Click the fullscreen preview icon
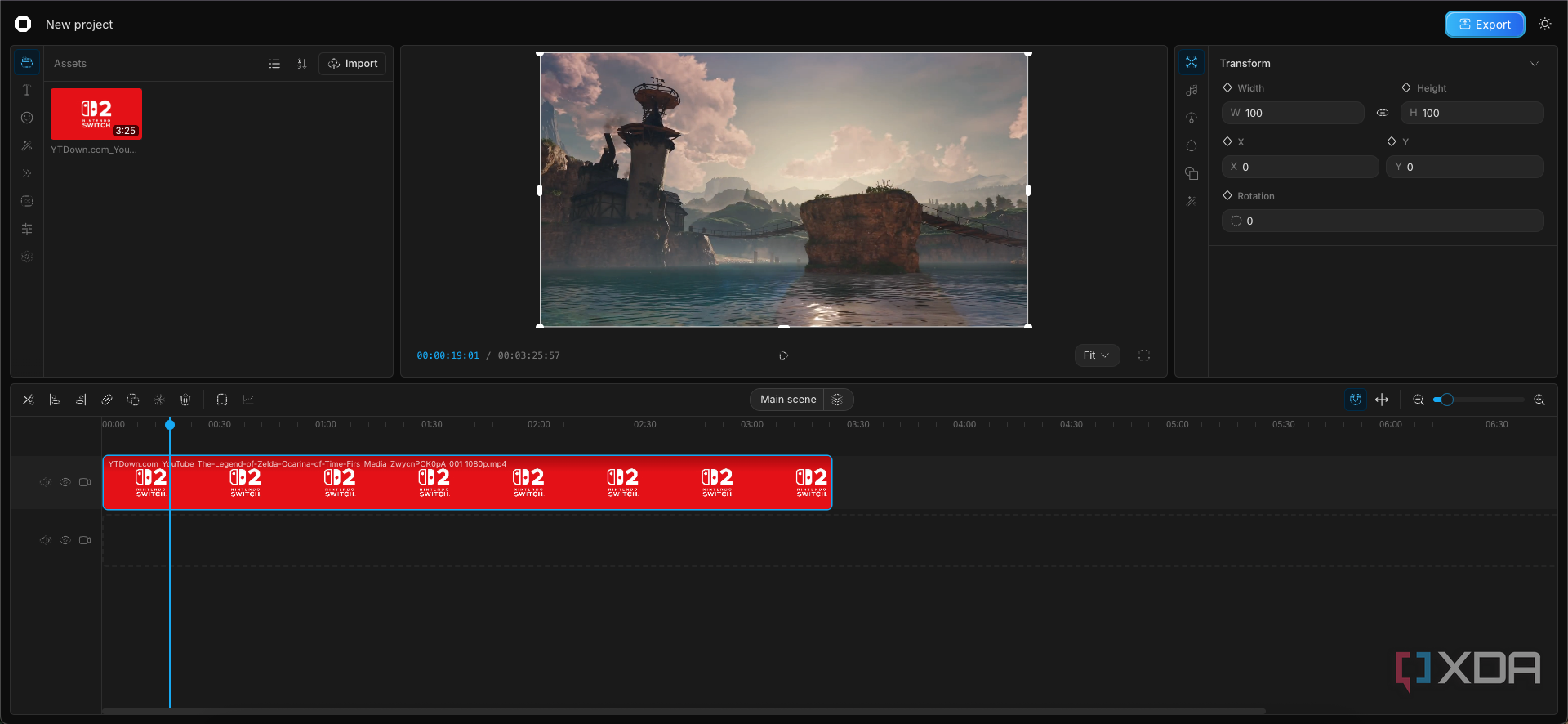This screenshot has height=724, width=1568. 1144,355
